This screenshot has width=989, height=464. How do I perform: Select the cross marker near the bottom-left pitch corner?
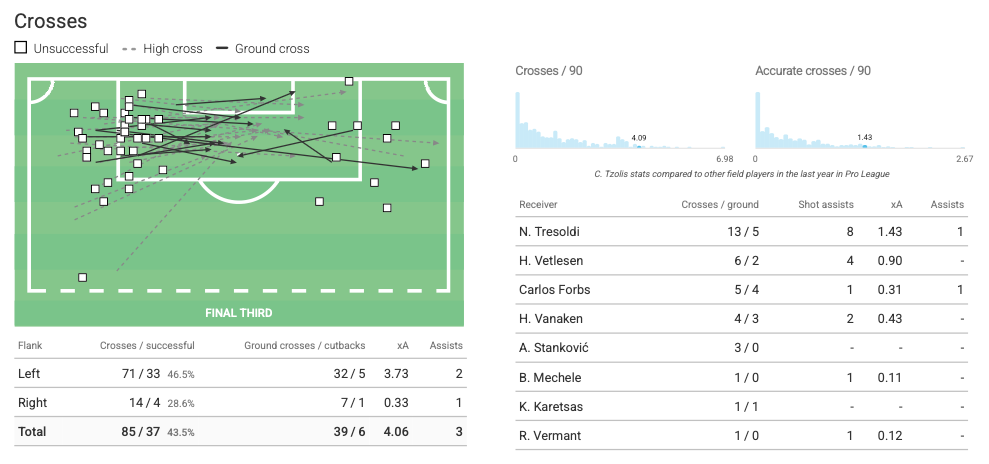83,277
